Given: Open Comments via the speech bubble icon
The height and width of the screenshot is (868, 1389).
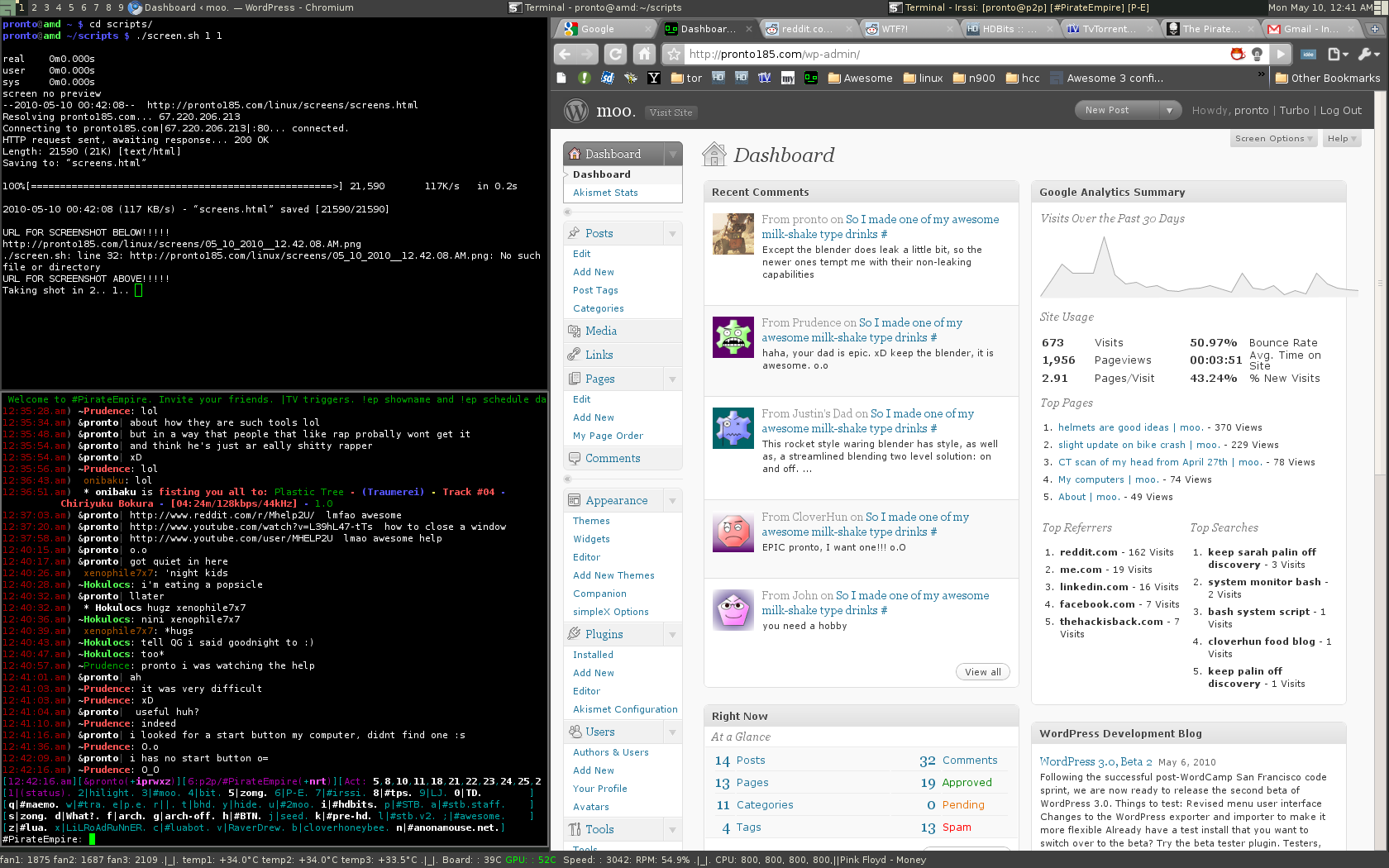Looking at the screenshot, I should (x=575, y=458).
